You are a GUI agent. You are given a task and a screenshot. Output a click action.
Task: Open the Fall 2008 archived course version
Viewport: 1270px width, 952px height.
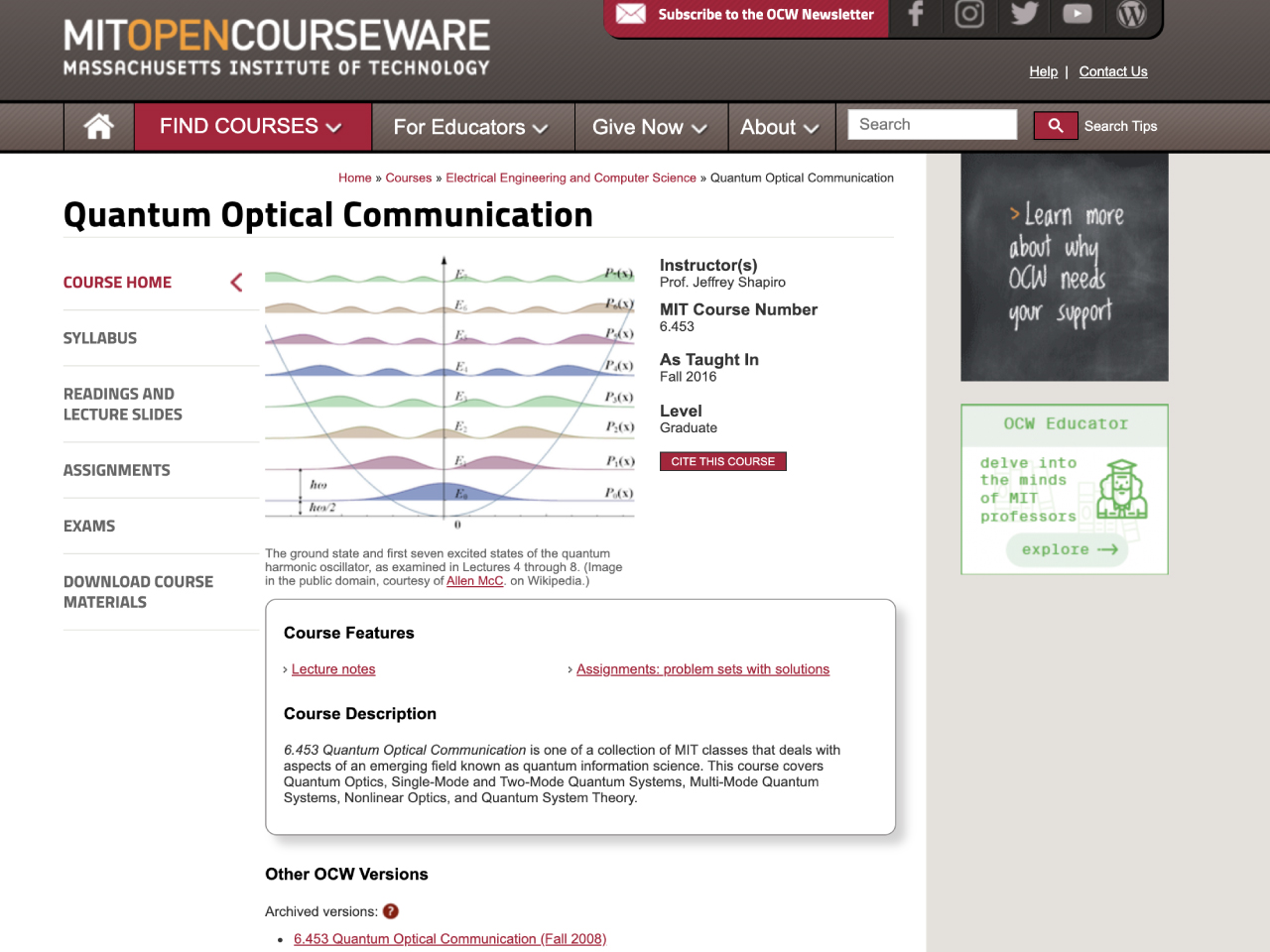point(450,939)
